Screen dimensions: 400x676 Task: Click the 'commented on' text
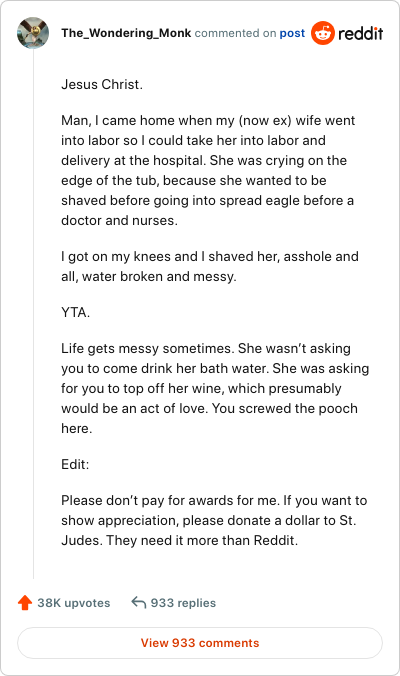(235, 33)
